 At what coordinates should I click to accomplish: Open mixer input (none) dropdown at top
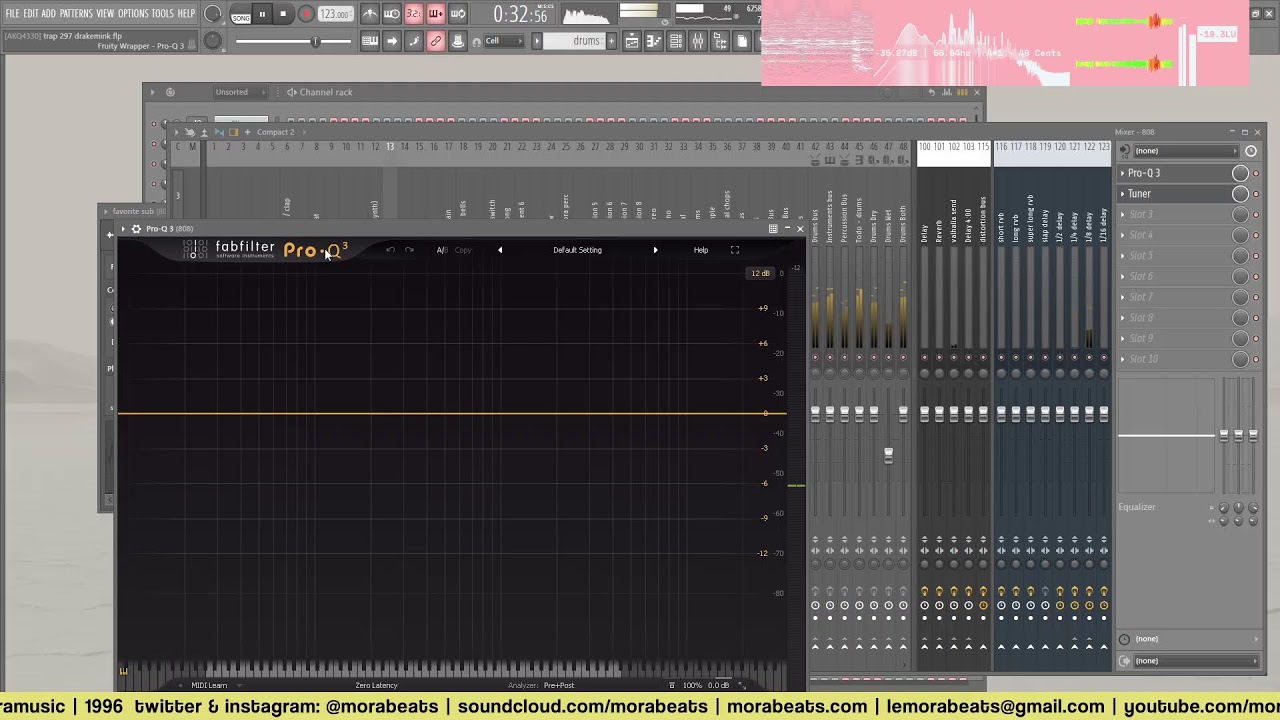1185,151
